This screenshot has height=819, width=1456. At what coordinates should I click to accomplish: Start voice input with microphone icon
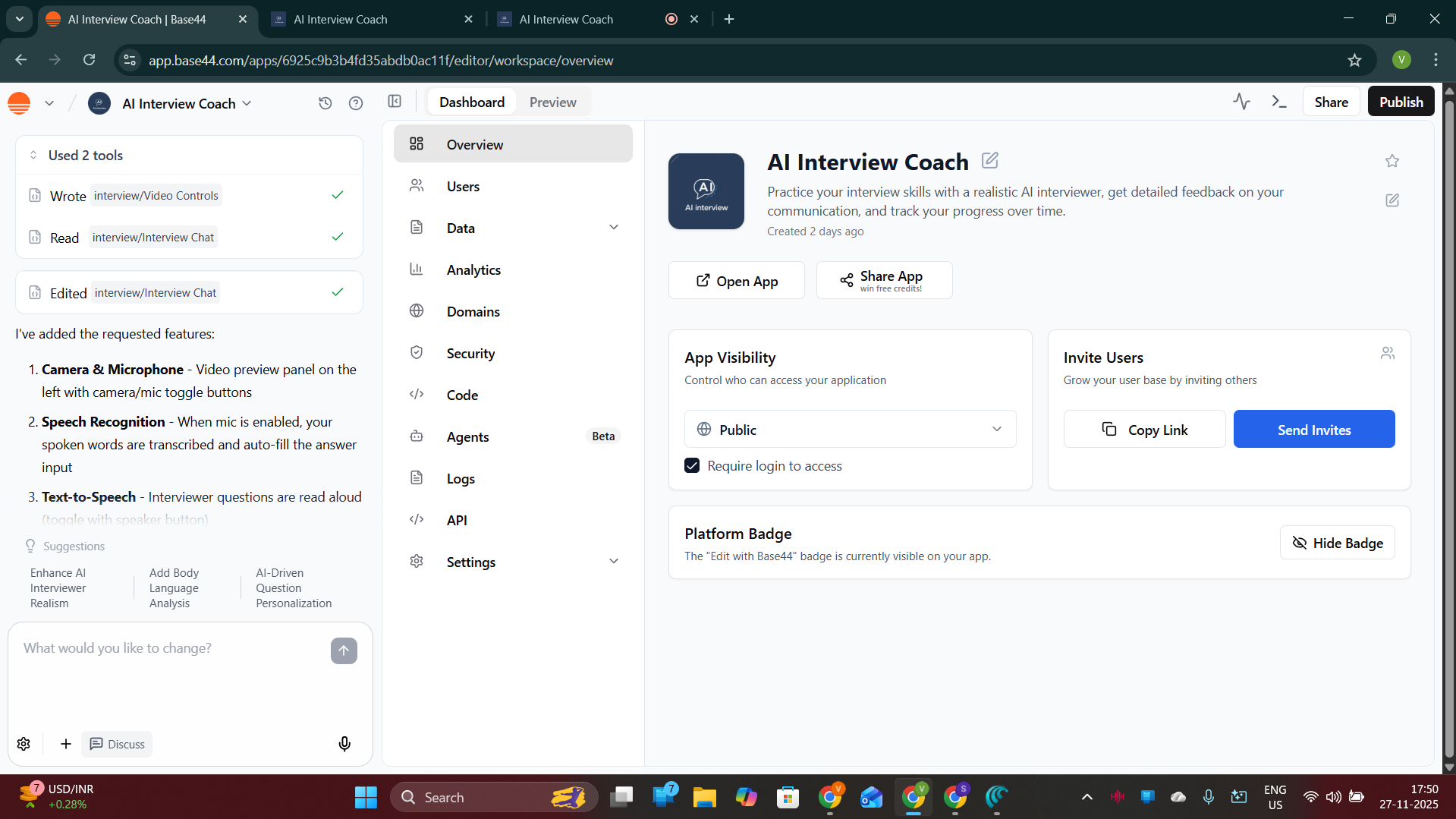[344, 744]
